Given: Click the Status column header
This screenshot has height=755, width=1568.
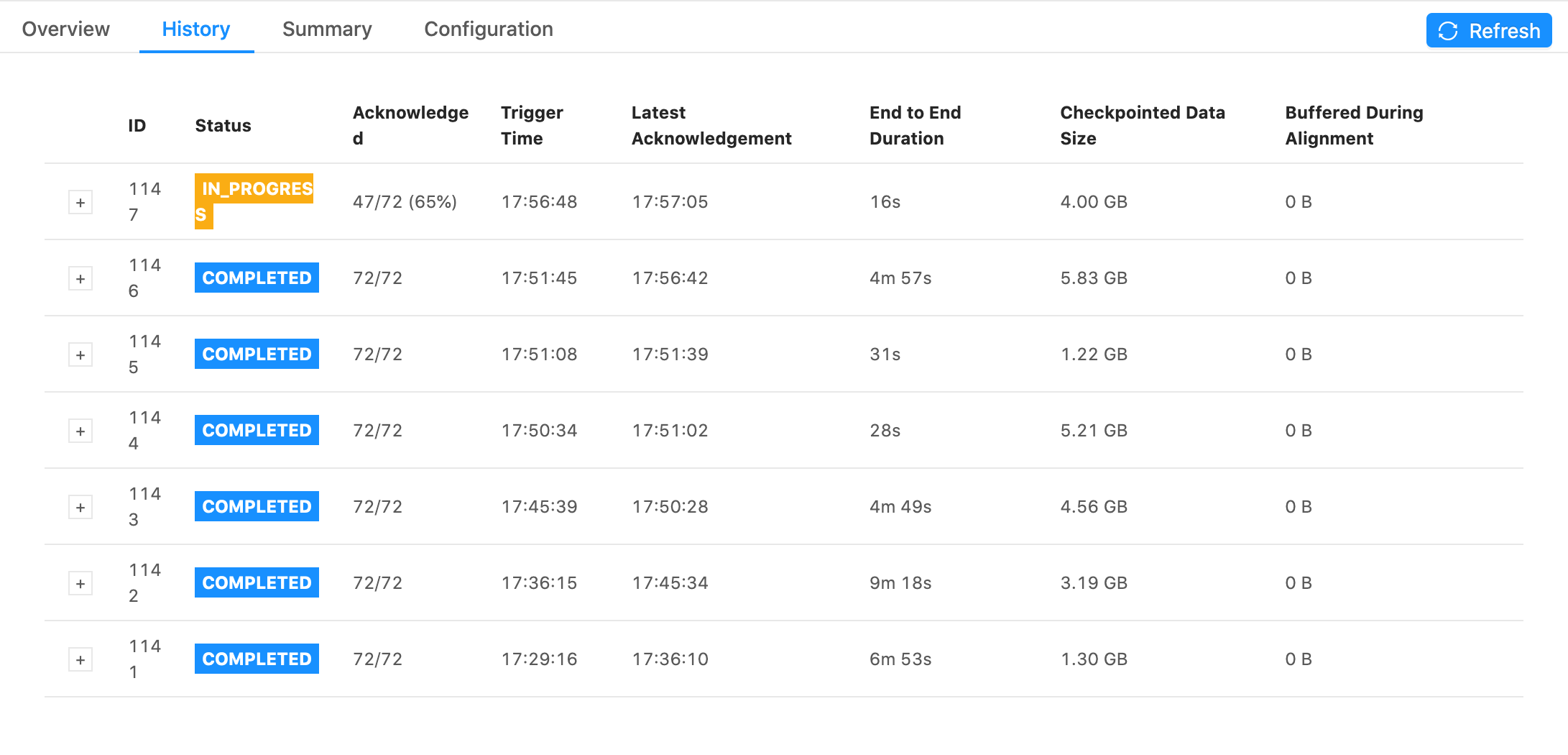Looking at the screenshot, I should click(223, 126).
